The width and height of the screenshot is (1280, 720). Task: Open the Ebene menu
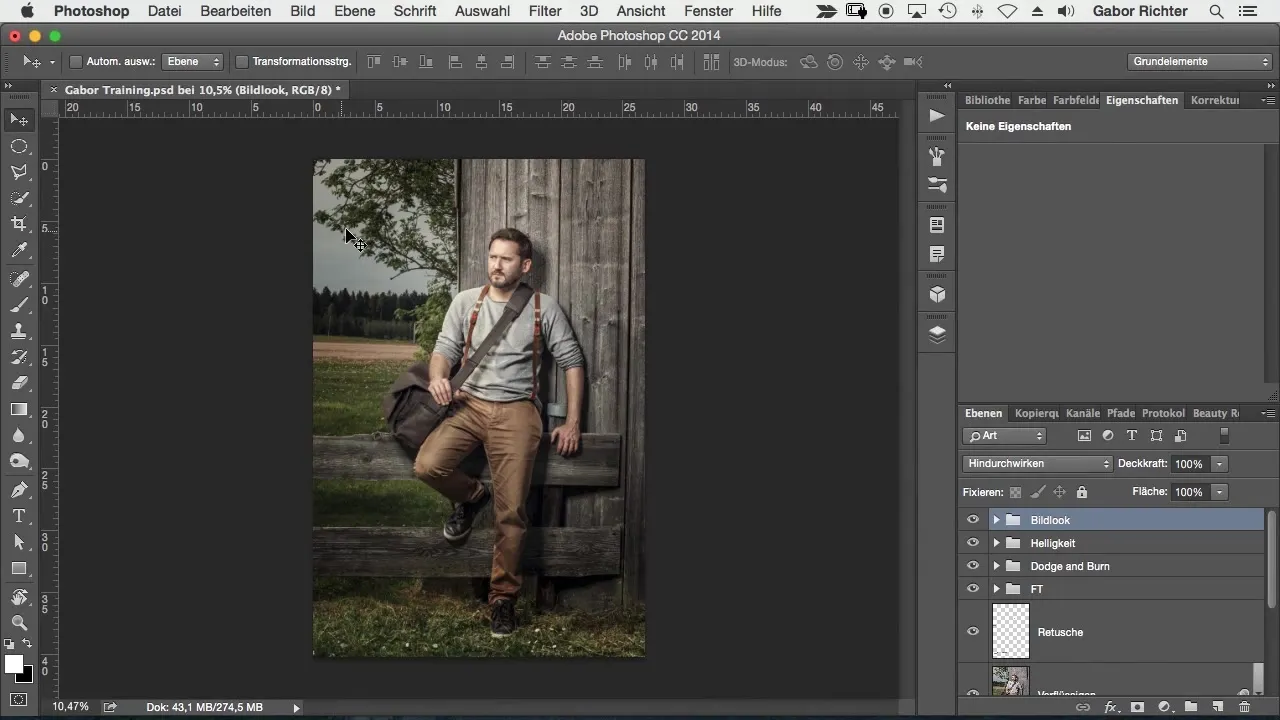click(x=355, y=11)
